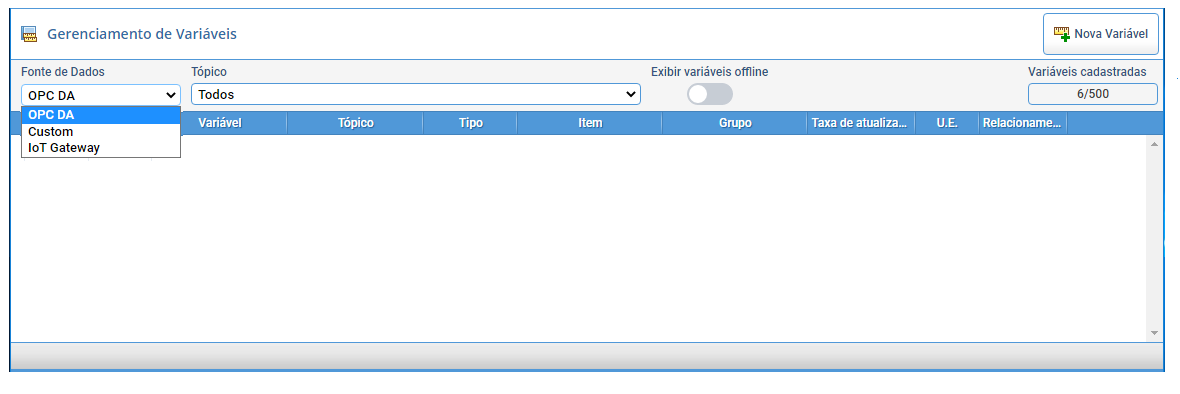Sort by Variável column header
1180x394 pixels.
(x=220, y=123)
